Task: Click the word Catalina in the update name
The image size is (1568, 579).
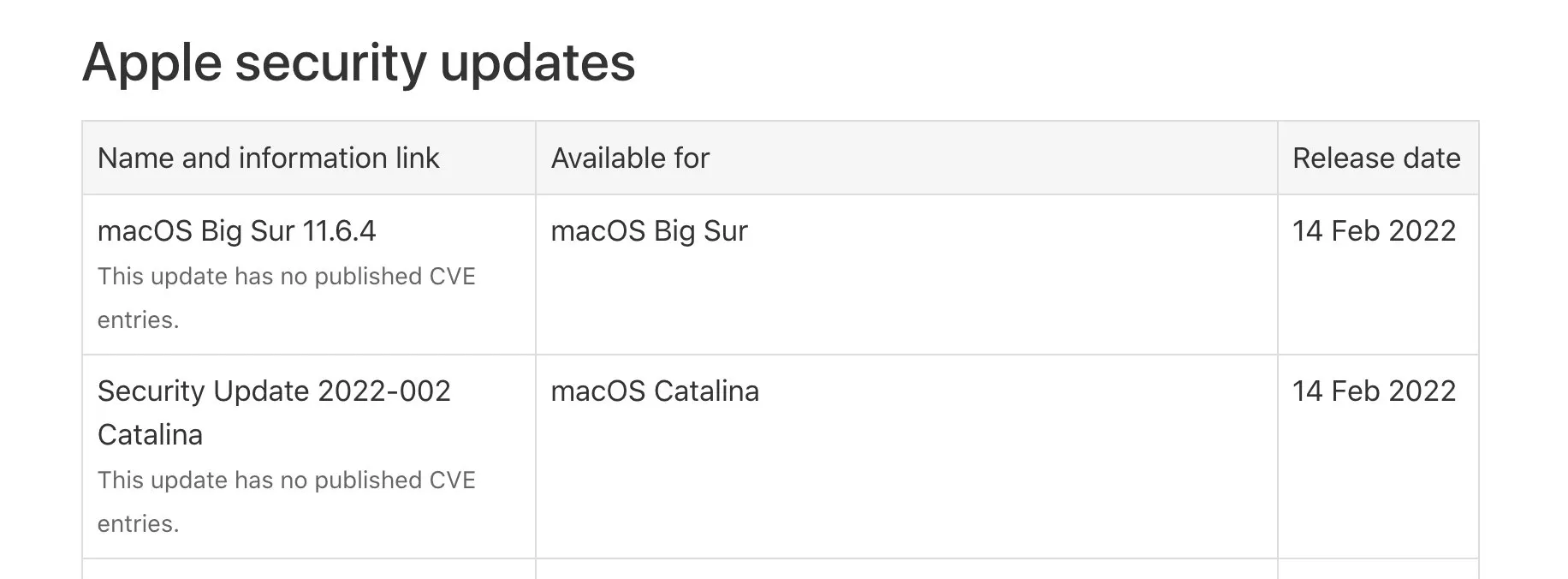Action: point(150,435)
